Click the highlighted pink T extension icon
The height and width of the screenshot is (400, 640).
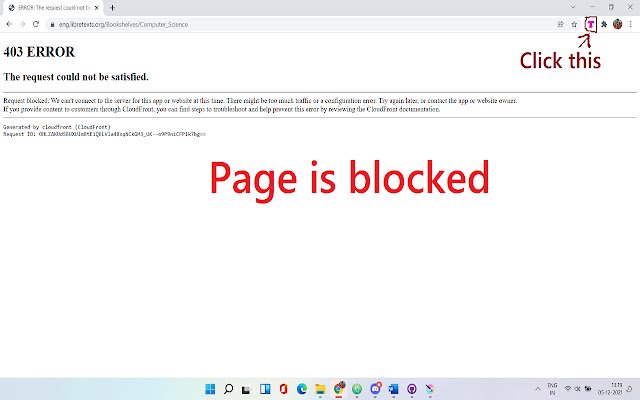(591, 24)
